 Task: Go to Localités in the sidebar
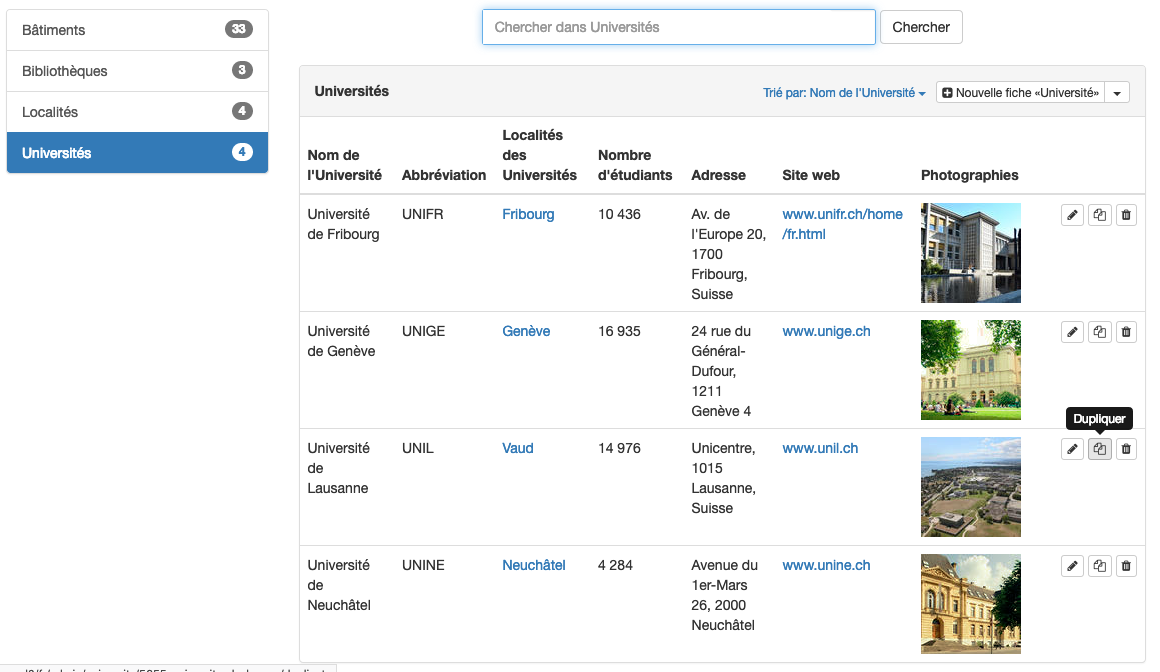tap(137, 112)
